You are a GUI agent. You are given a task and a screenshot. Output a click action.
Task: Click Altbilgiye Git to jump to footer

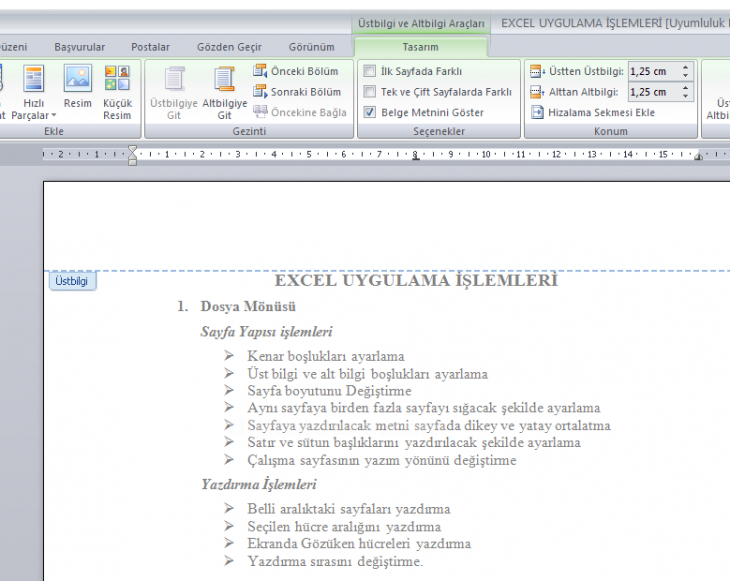coord(224,92)
